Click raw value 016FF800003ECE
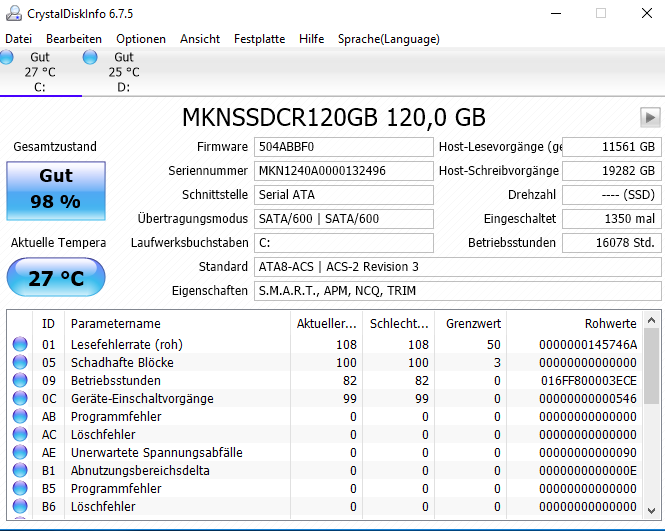Screen dimensions: 665x531 pyautogui.click(x=589, y=380)
